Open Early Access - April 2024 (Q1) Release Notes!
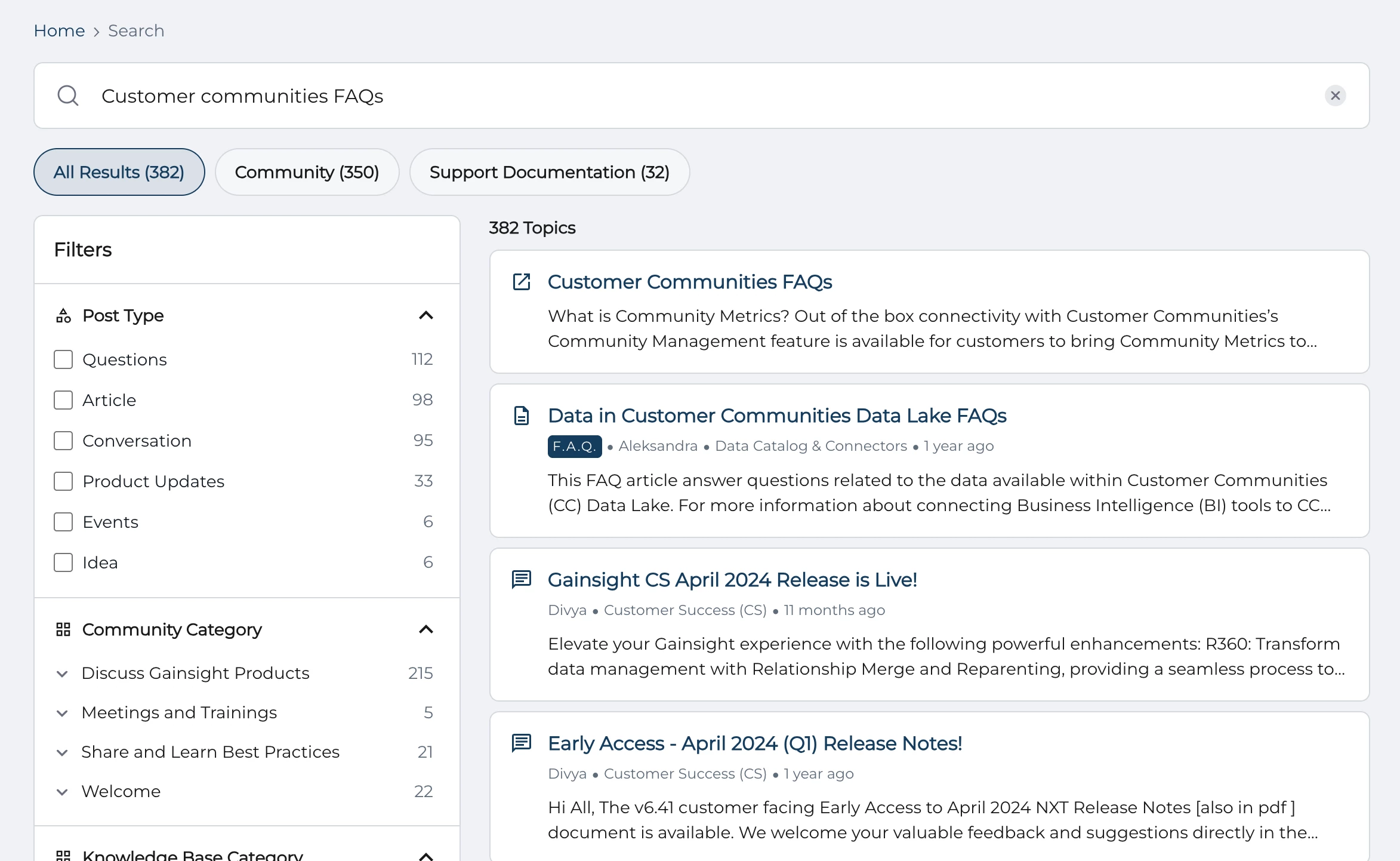Viewport: 1400px width, 861px height. pos(755,743)
